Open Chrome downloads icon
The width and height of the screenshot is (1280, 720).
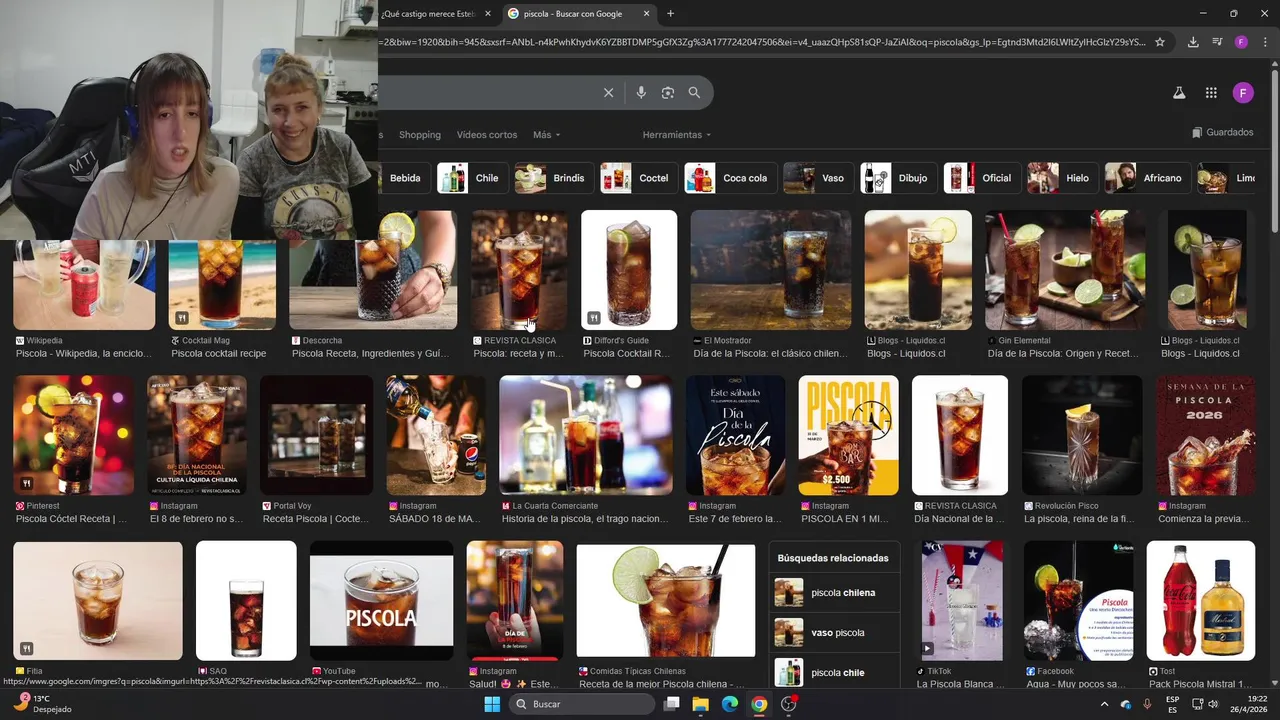1193,42
